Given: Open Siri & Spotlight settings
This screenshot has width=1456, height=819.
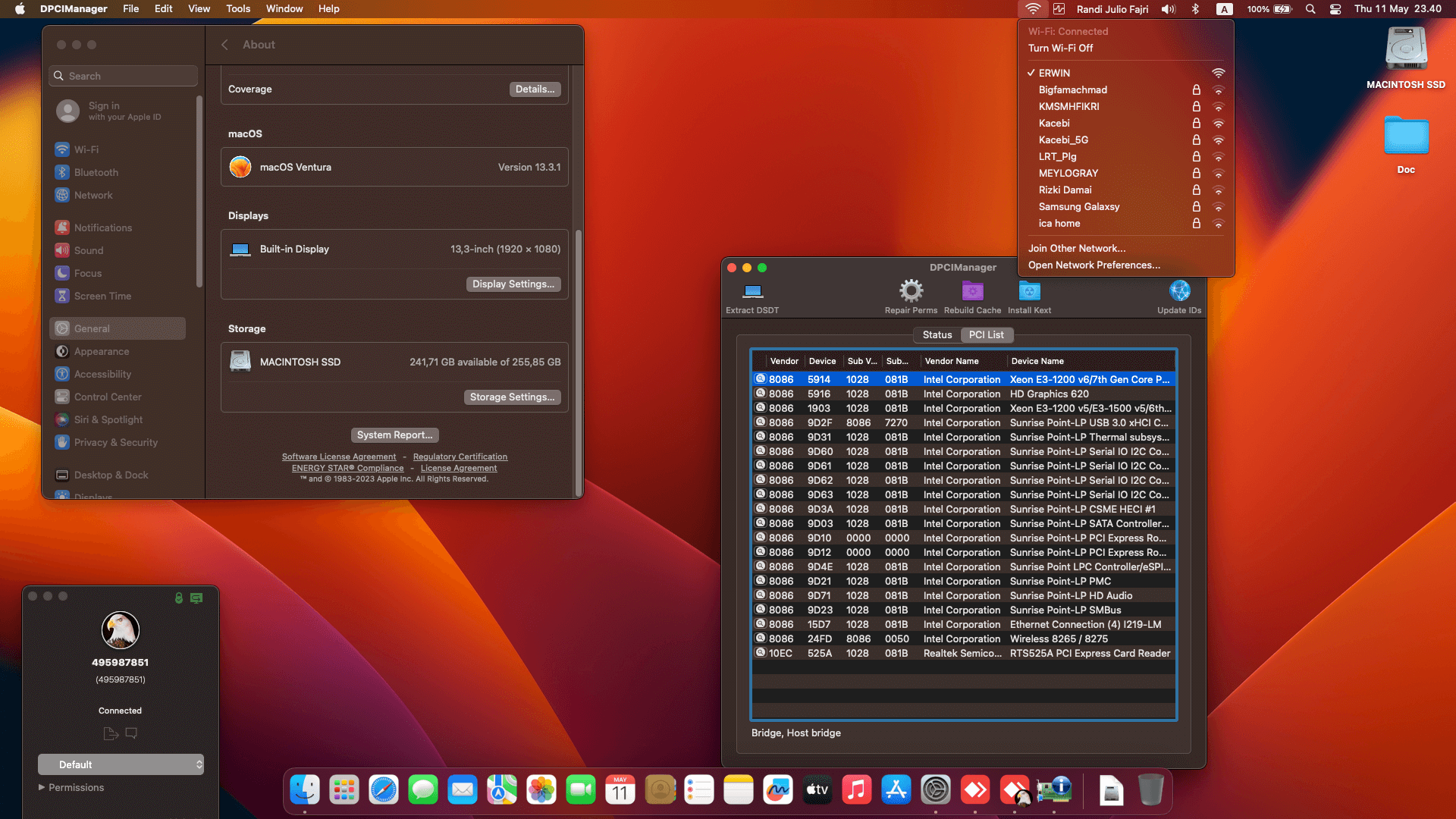Looking at the screenshot, I should tap(118, 419).
